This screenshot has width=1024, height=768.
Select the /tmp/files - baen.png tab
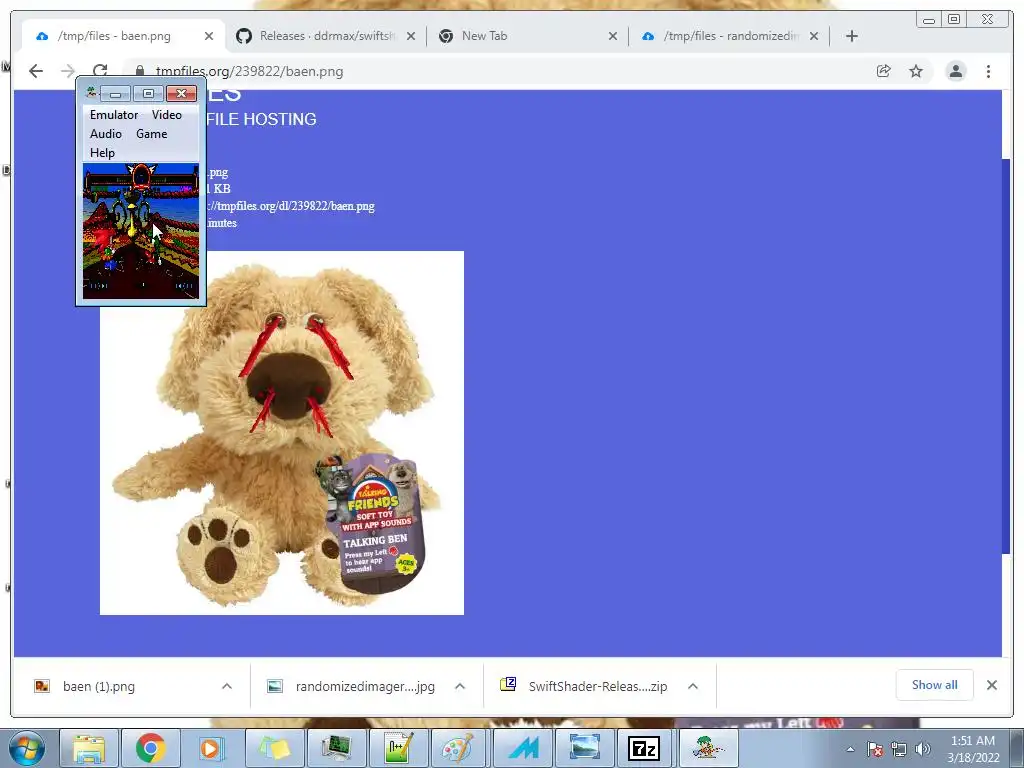124,36
